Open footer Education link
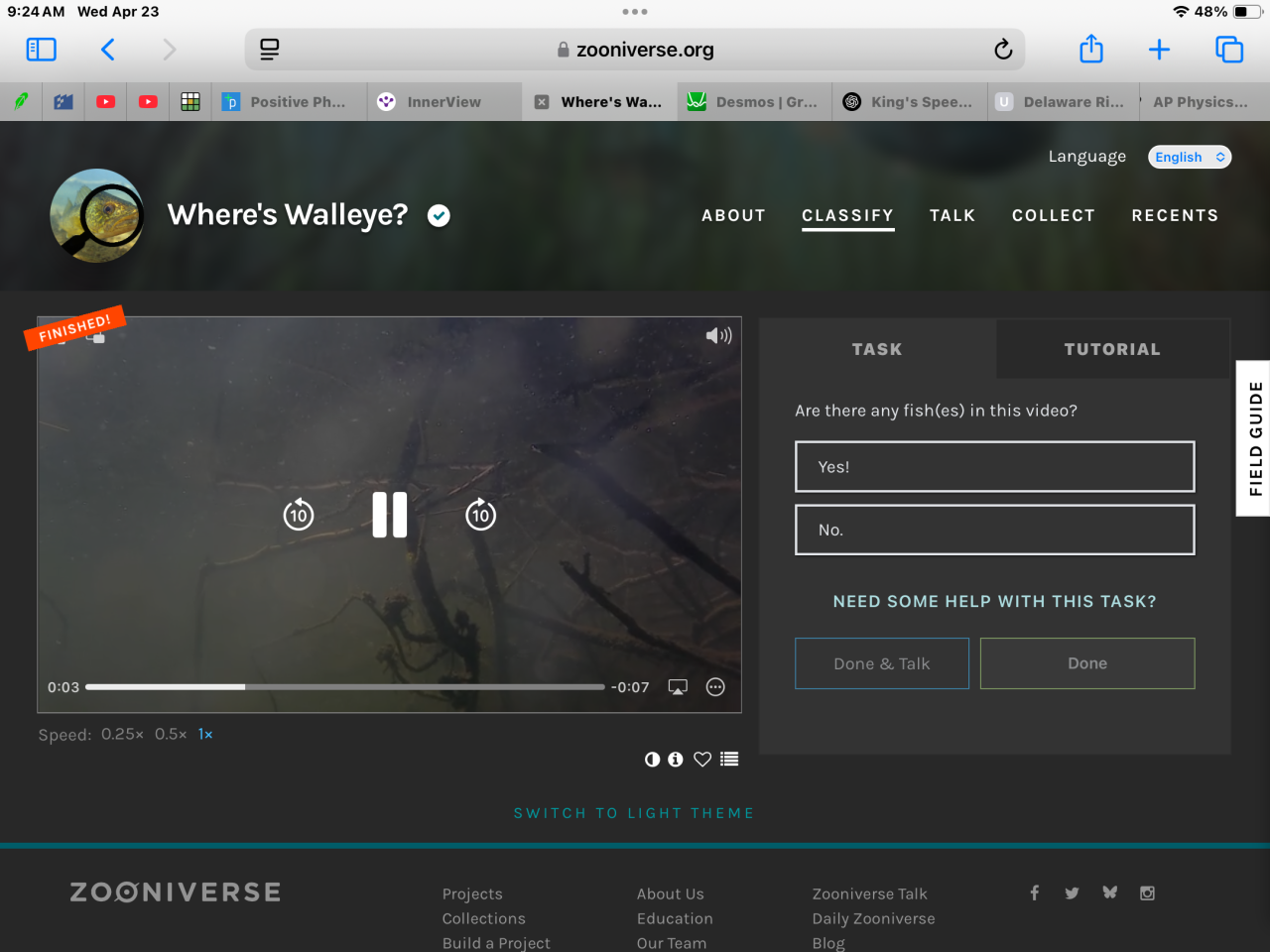Viewport: 1270px width, 952px height. [675, 918]
